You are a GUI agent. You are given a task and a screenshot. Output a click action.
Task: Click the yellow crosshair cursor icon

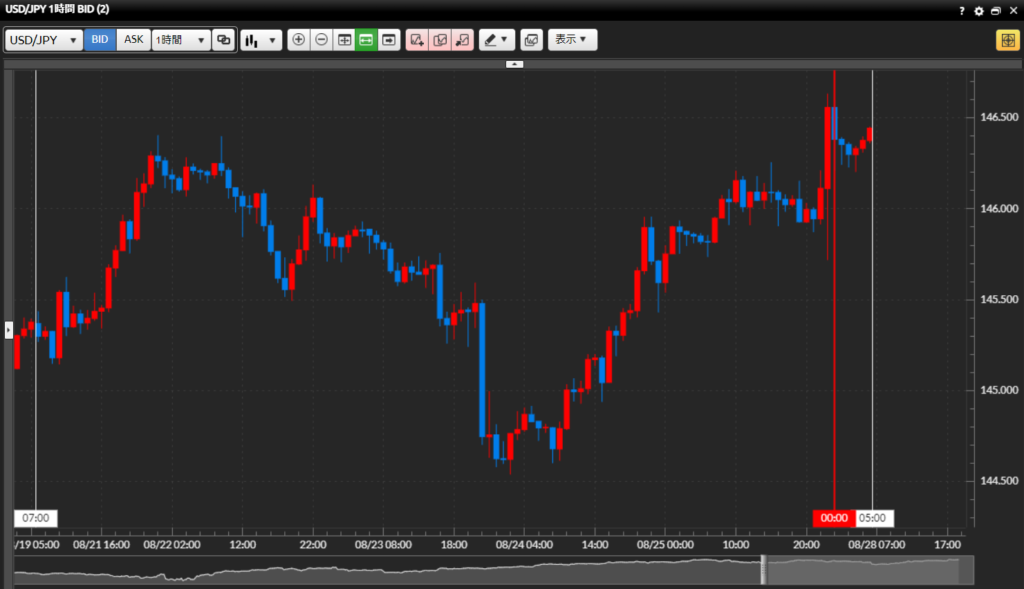click(x=1005, y=40)
